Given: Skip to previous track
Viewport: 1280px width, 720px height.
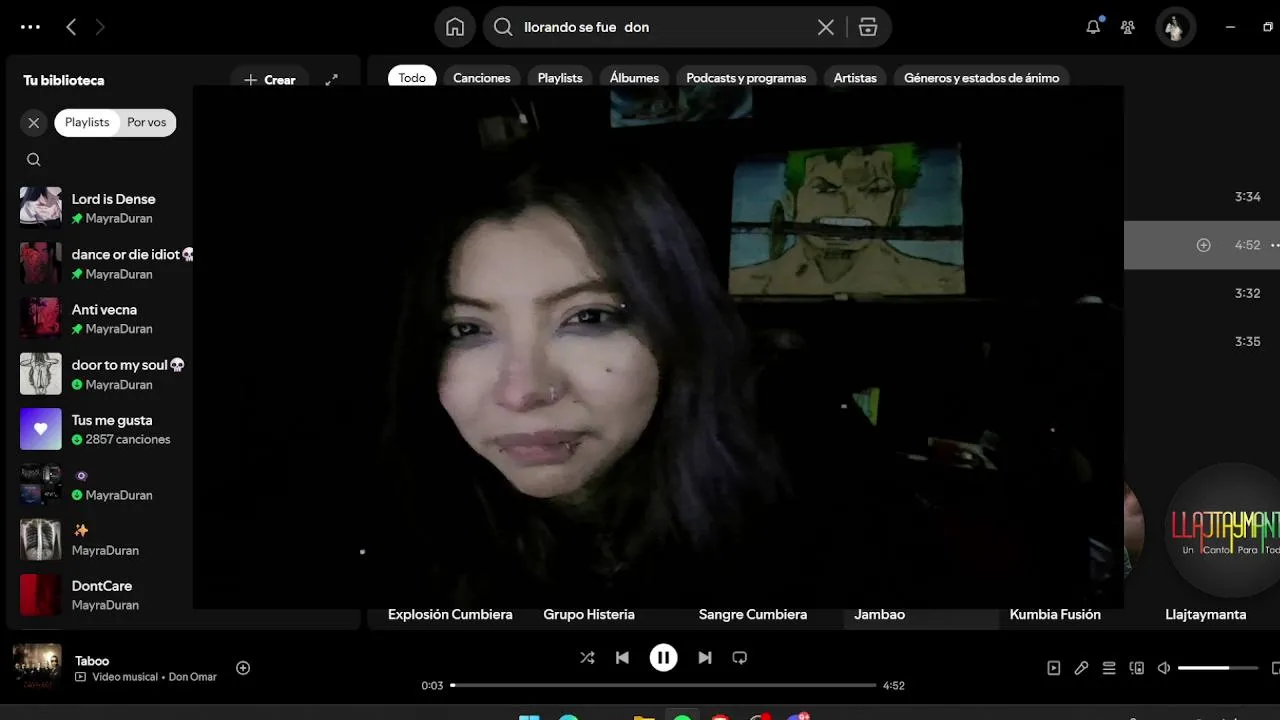Looking at the screenshot, I should 622,658.
